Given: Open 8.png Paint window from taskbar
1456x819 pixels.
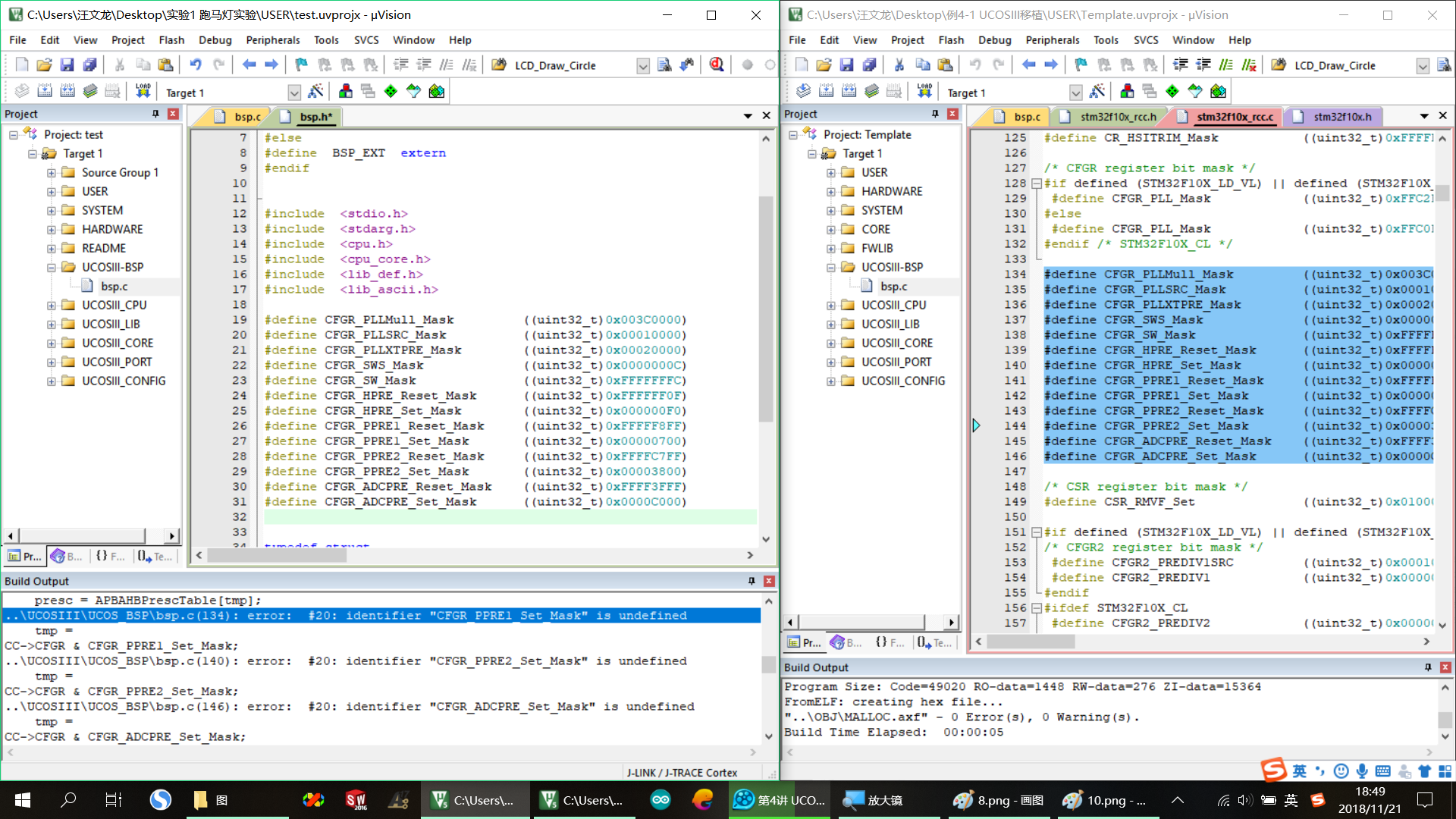Looking at the screenshot, I should click(x=997, y=800).
